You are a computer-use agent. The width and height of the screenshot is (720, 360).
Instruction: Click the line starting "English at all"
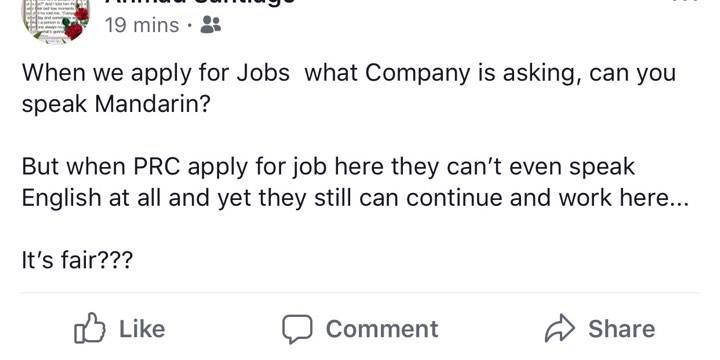click(x=355, y=199)
